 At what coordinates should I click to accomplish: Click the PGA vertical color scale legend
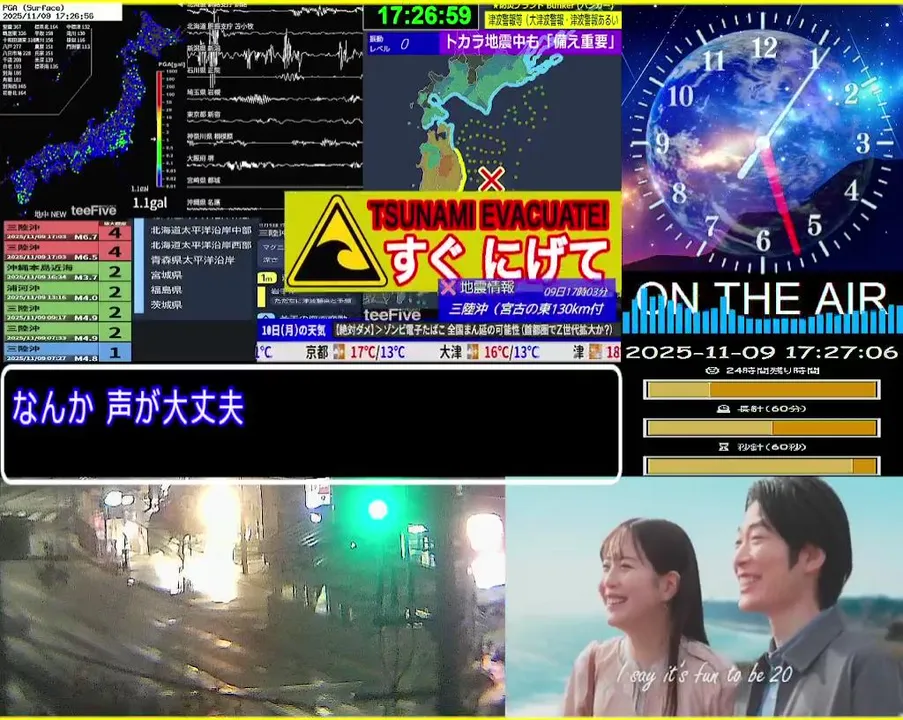(160, 129)
